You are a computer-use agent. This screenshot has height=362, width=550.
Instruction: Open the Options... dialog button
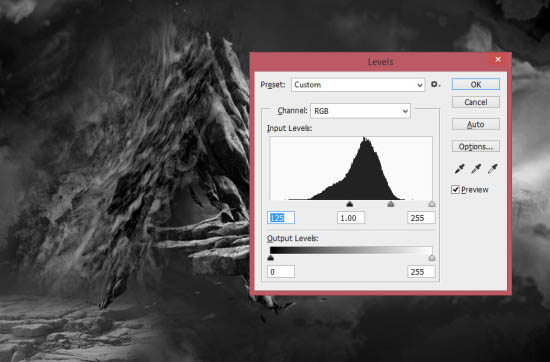[x=476, y=147]
